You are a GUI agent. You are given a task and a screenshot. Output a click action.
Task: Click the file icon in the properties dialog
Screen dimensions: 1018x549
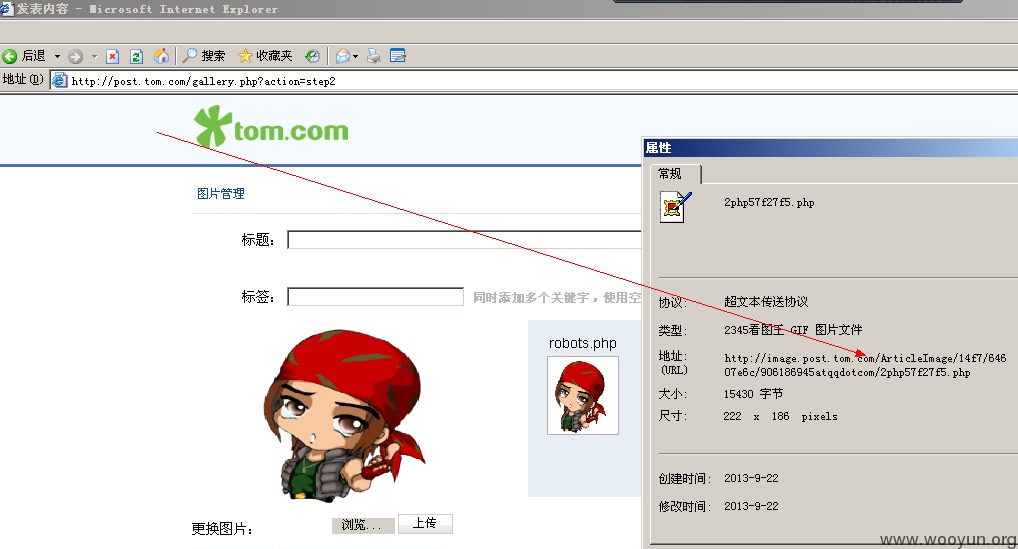[x=675, y=207]
